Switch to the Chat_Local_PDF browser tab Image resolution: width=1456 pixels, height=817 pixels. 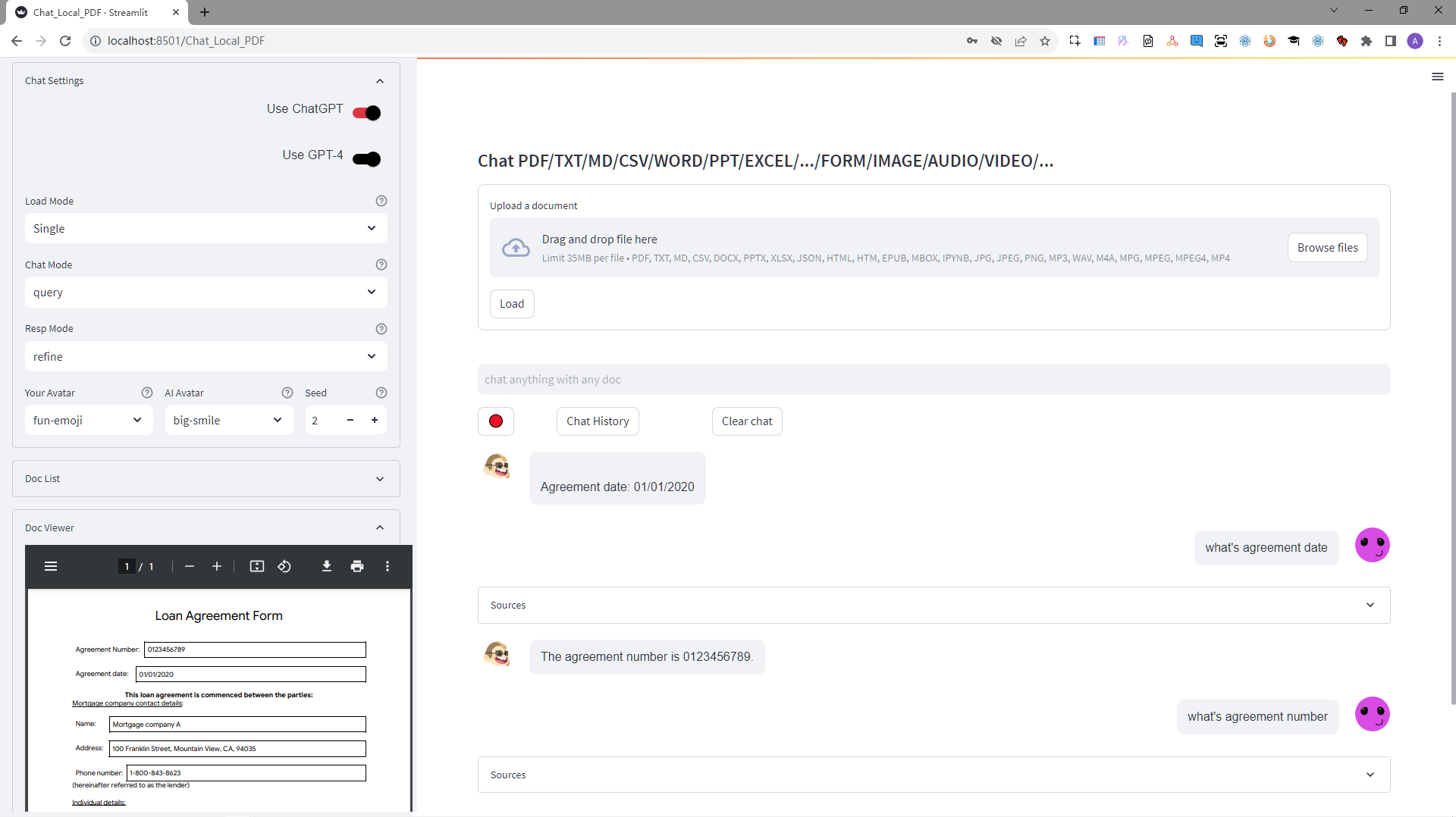pos(91,12)
